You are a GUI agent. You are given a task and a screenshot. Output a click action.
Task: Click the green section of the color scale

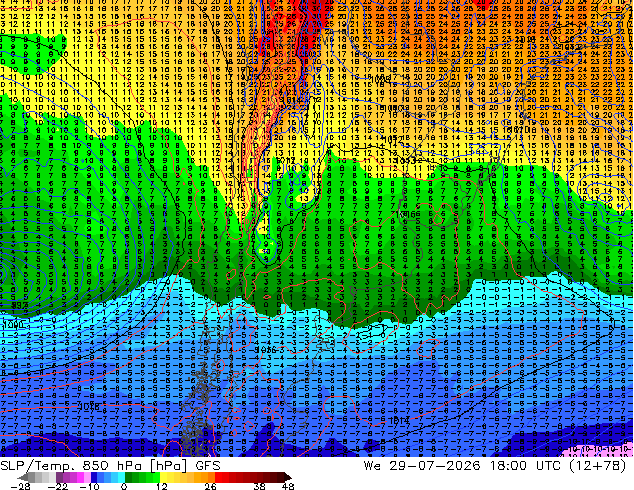[142, 477]
